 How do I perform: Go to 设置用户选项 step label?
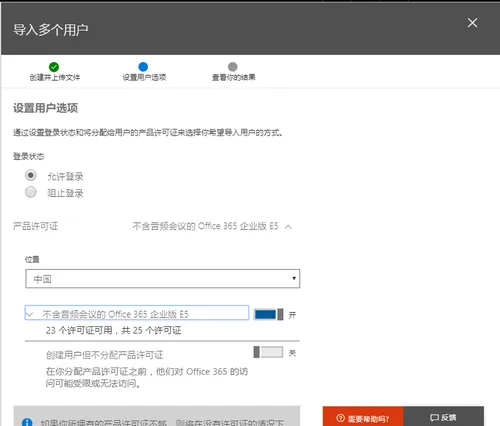(x=144, y=77)
